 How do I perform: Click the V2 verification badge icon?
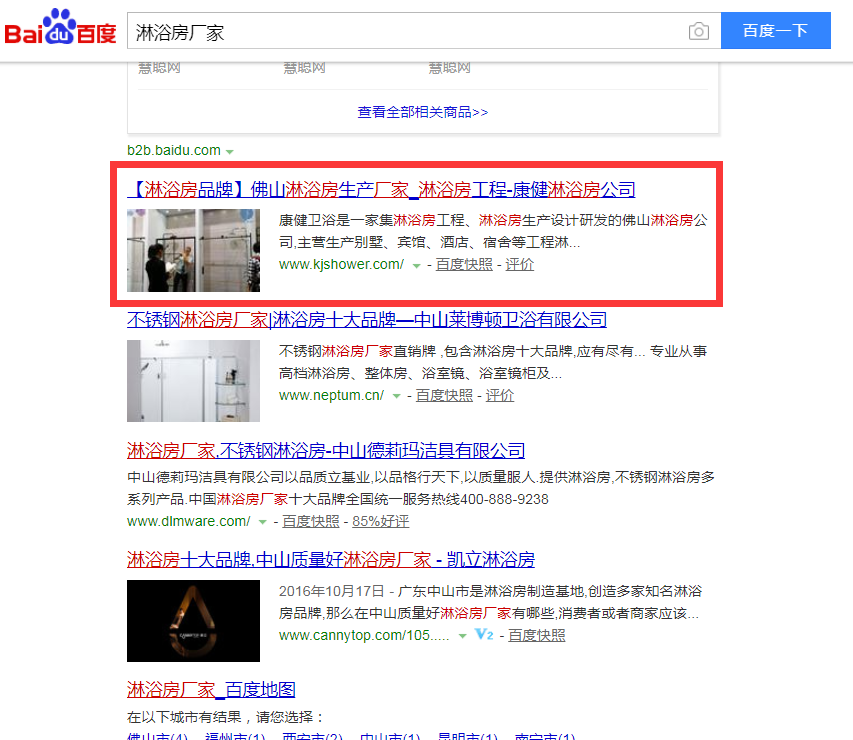[484, 634]
